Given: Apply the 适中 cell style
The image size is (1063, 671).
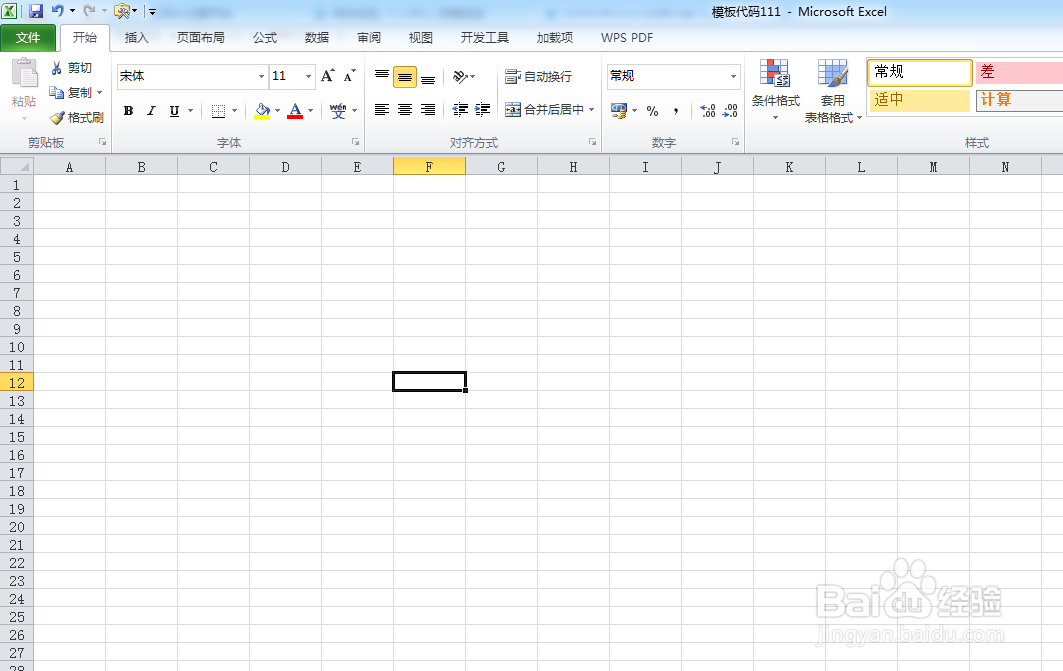Looking at the screenshot, I should (920, 100).
